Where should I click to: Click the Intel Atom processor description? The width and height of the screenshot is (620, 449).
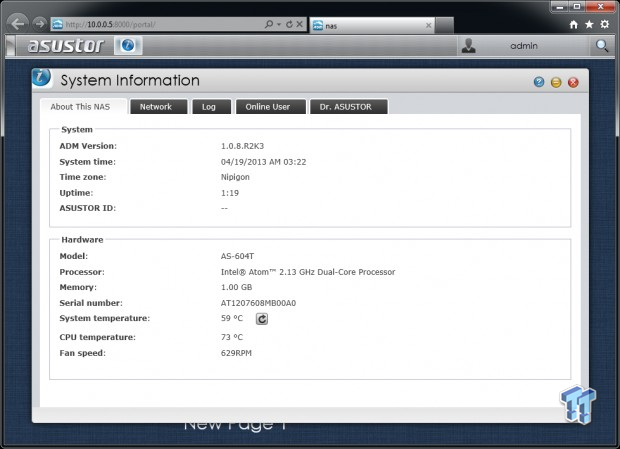[308, 272]
